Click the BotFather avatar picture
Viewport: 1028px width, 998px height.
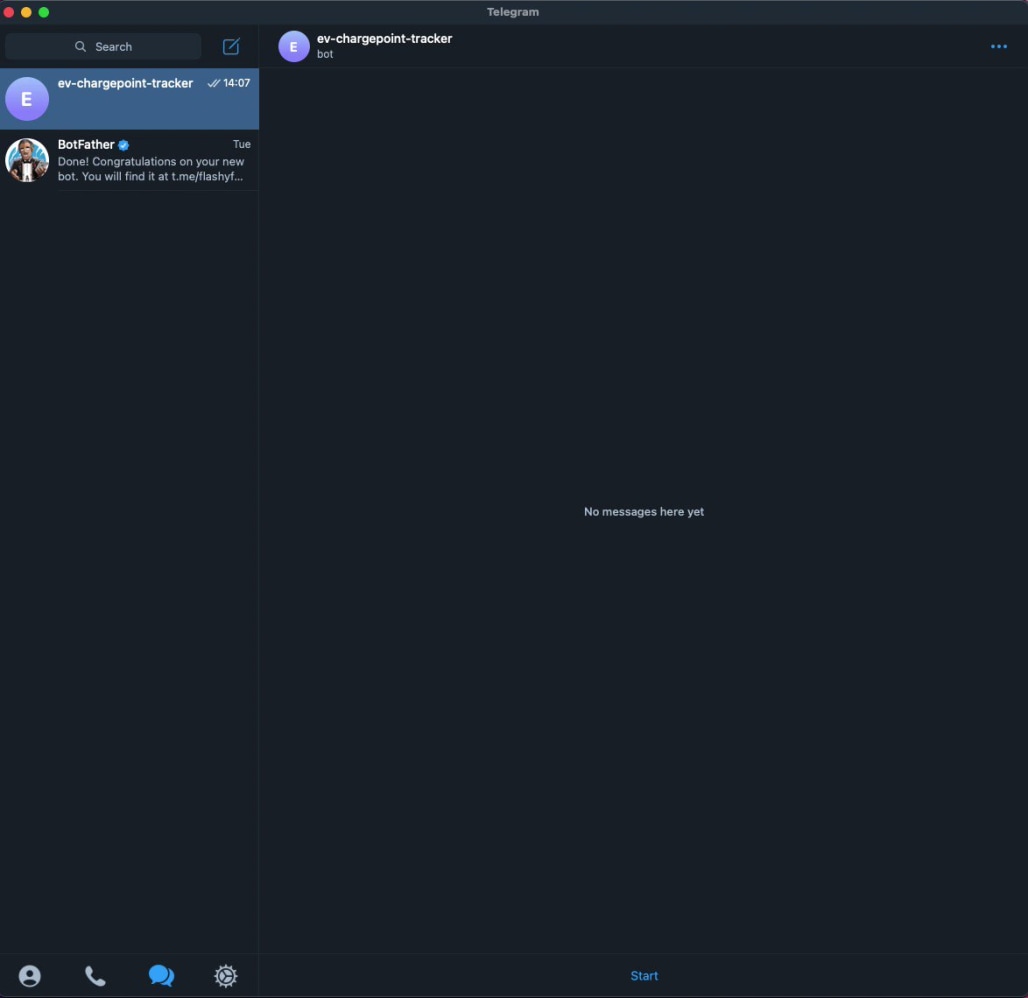[x=27, y=160]
